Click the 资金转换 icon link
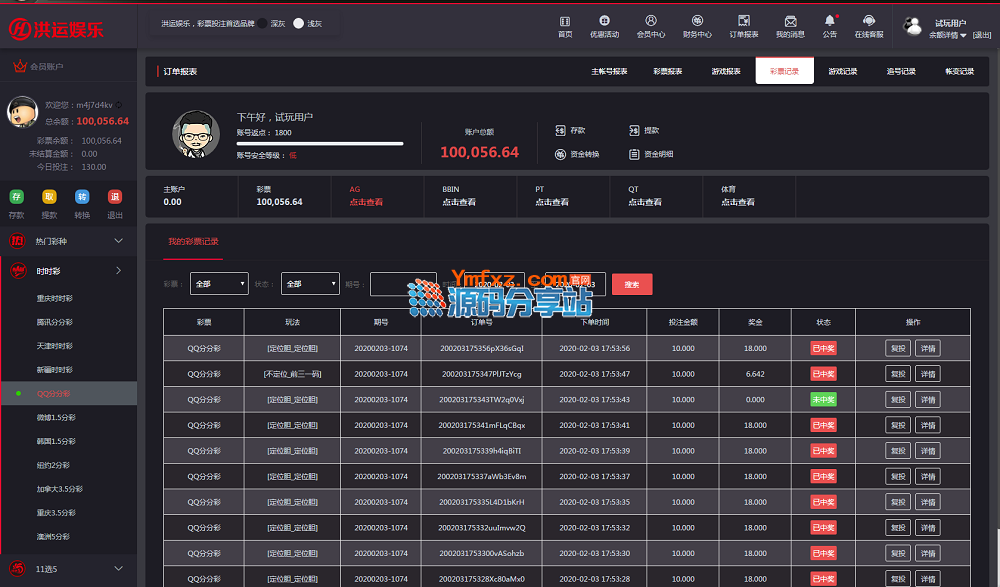This screenshot has width=1000, height=587. tap(561, 154)
